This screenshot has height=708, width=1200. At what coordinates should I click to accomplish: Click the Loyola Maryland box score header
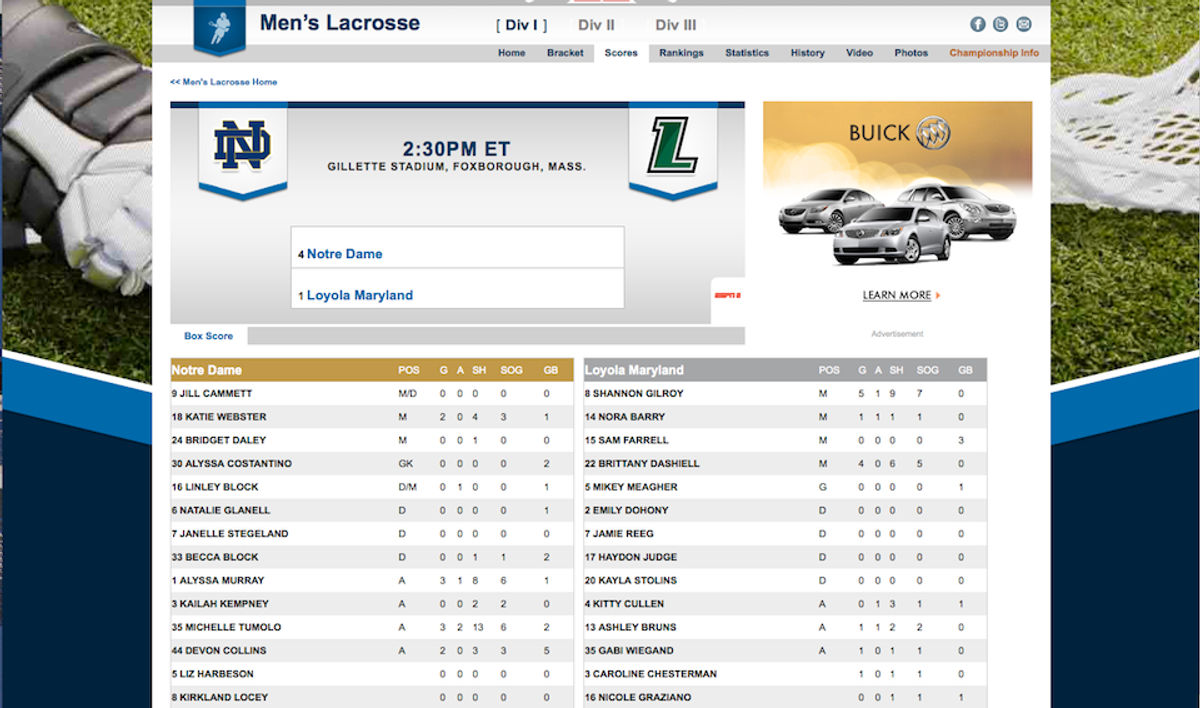pos(785,370)
